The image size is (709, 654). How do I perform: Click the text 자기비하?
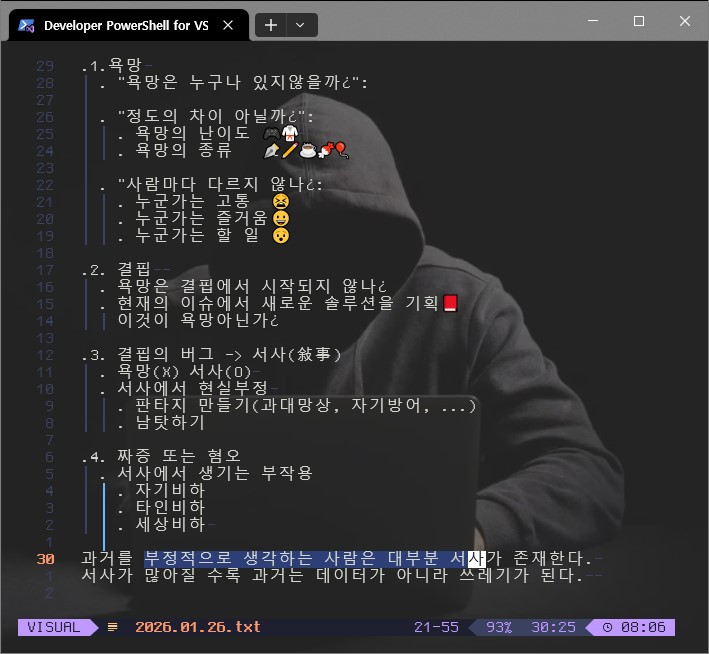[170, 490]
